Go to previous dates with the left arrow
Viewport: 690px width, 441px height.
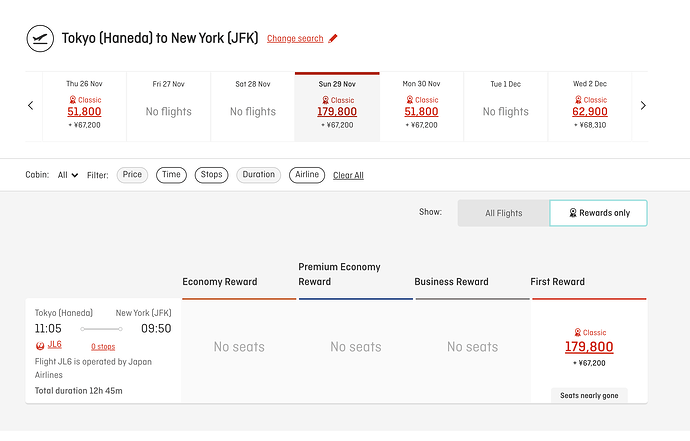[30, 106]
